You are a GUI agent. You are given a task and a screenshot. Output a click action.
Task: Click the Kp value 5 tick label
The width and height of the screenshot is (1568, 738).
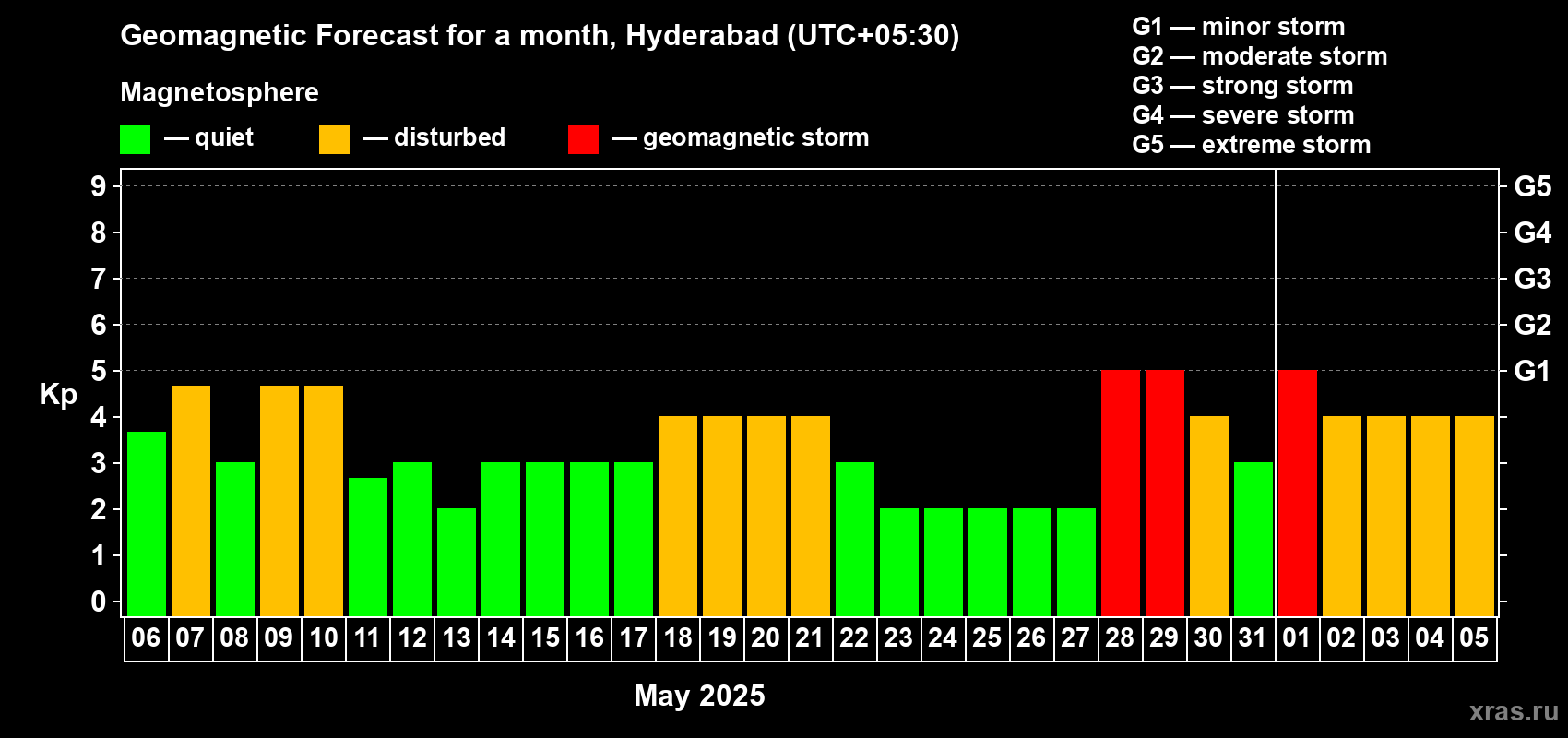point(99,371)
